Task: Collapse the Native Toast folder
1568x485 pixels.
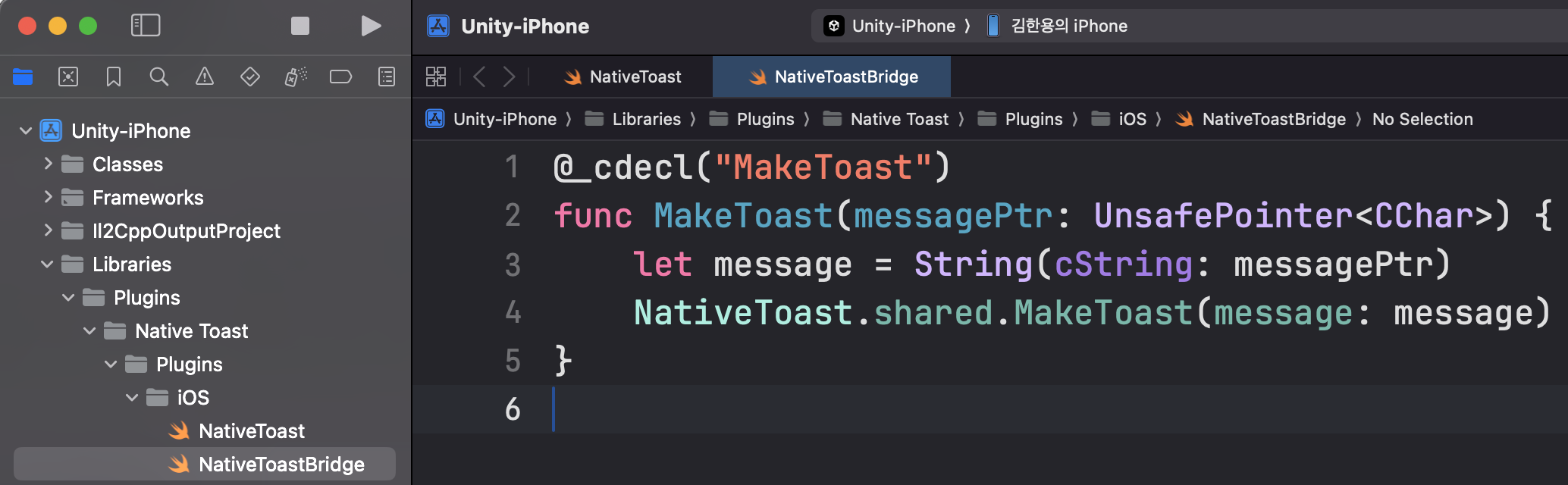Action: 89,331
